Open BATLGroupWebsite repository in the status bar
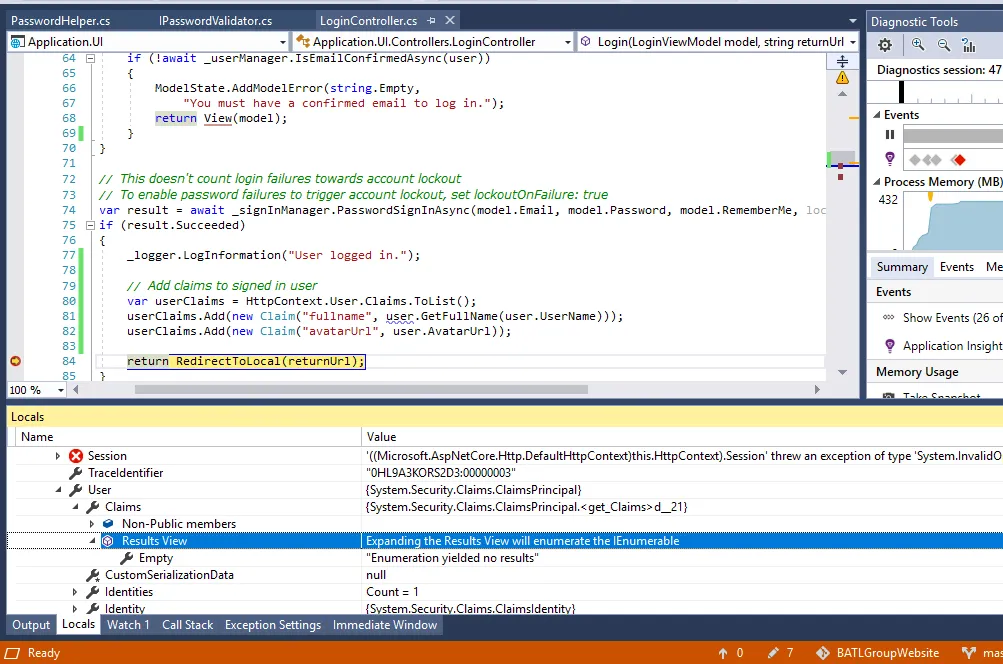The image size is (1003, 664). [x=878, y=652]
